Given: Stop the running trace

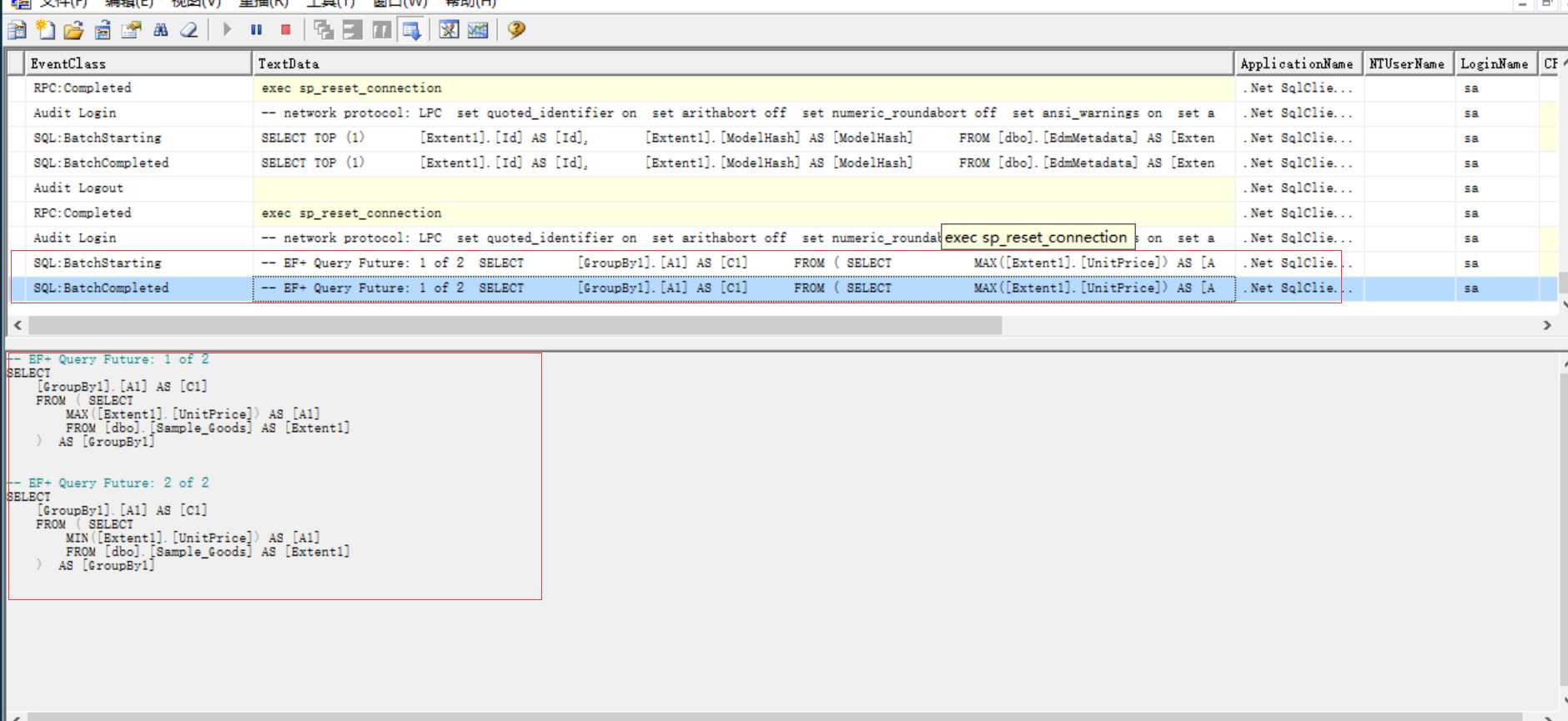Looking at the screenshot, I should [285, 30].
